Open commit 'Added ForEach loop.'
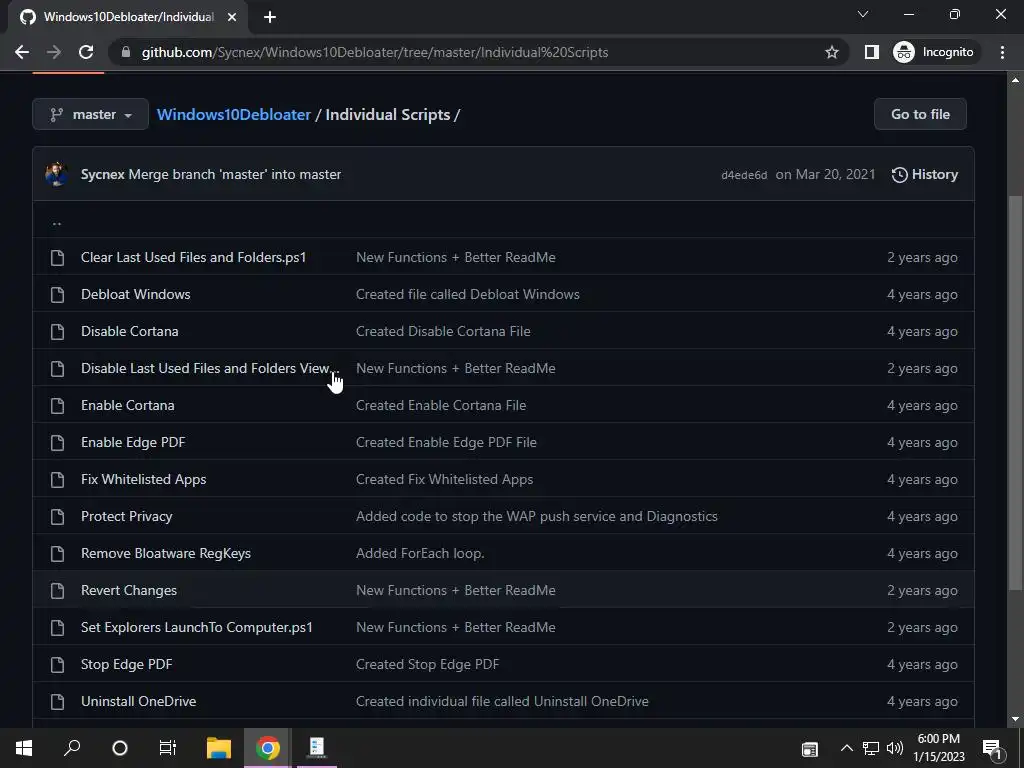This screenshot has width=1024, height=768. tap(420, 553)
